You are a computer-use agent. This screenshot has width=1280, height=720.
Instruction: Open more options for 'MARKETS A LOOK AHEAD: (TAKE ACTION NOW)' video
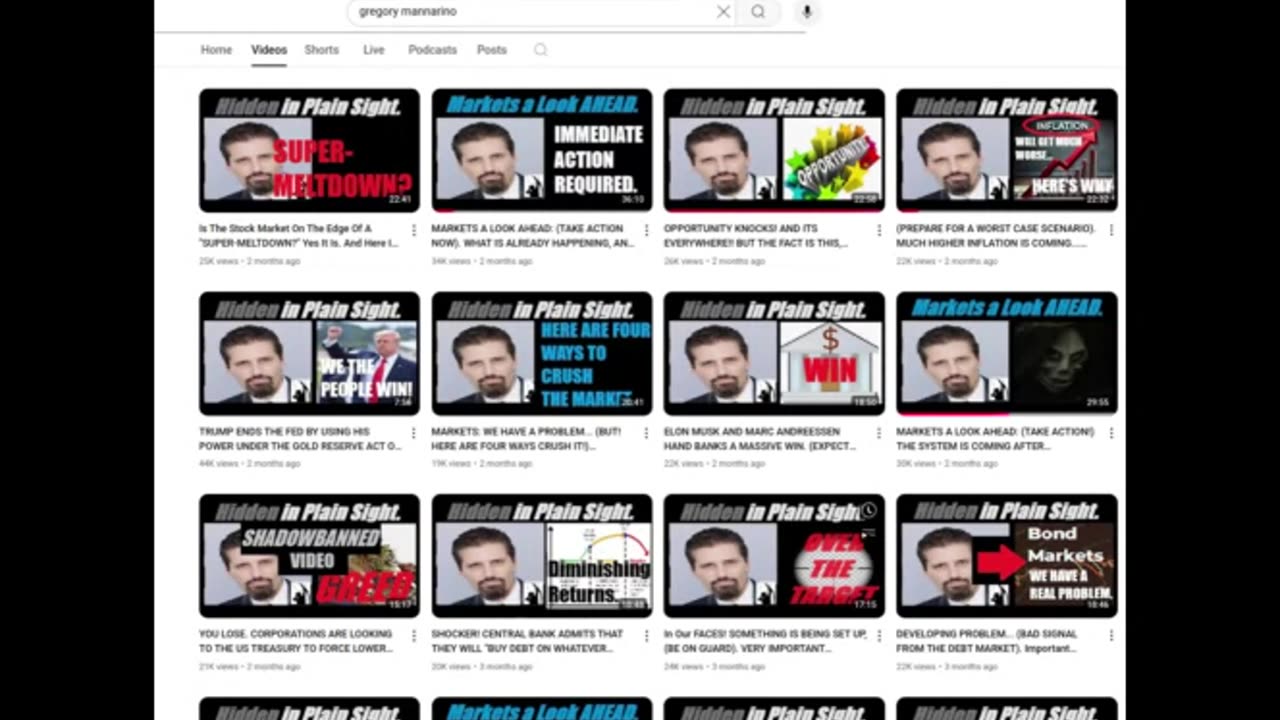click(646, 230)
